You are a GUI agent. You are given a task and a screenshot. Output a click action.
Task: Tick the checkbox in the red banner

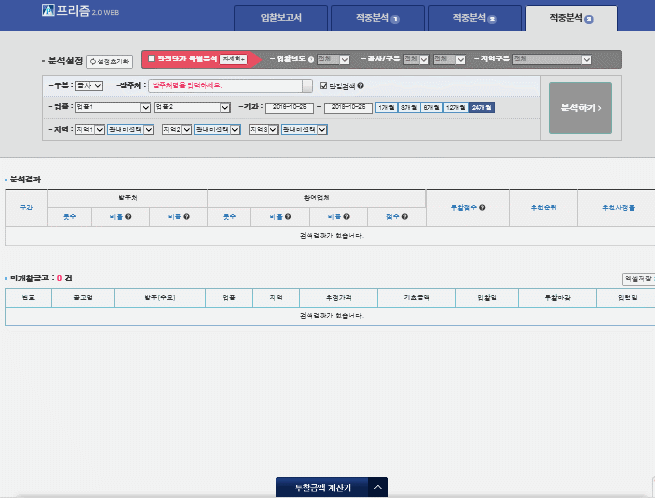151,58
